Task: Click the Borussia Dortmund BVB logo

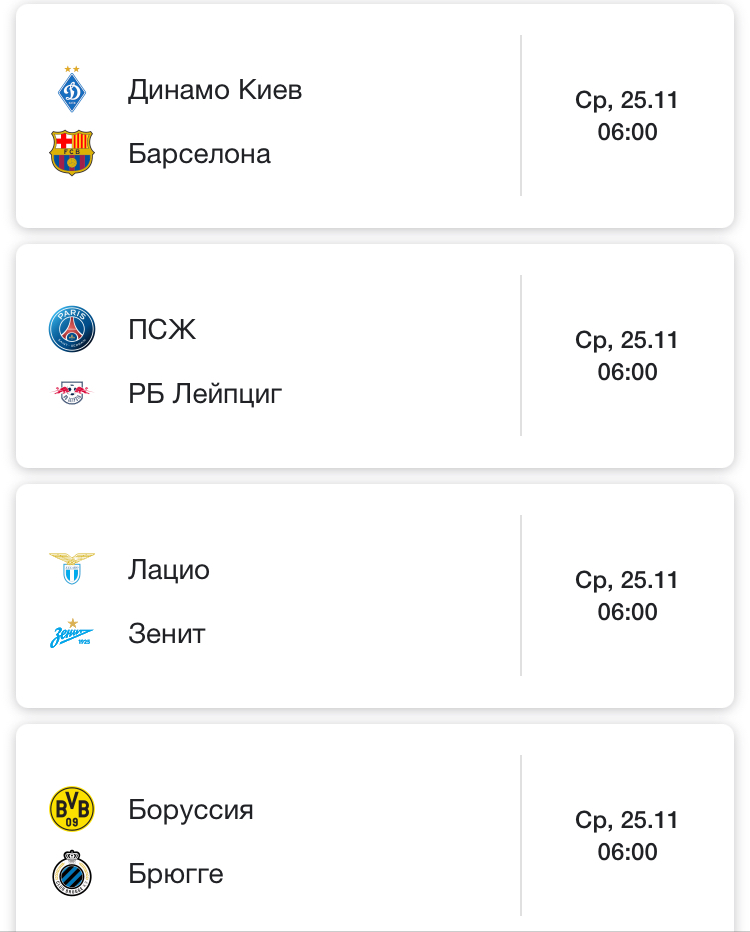Action: coord(72,809)
